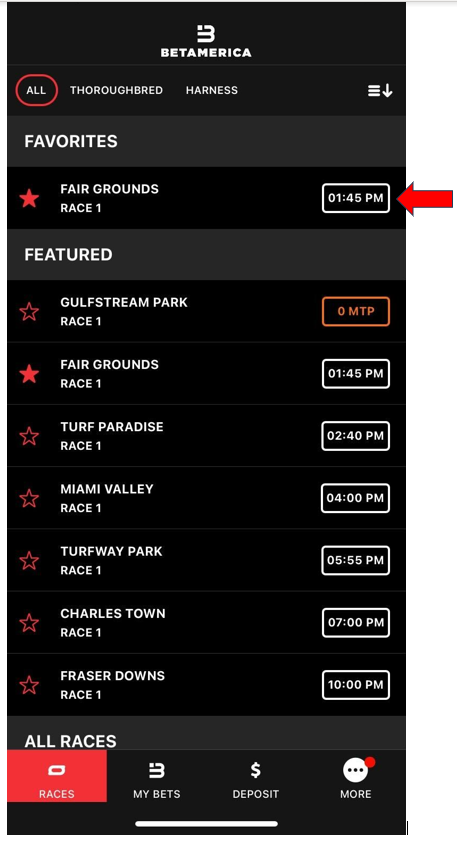Open the More menu icon
This screenshot has height=841, width=457.
(356, 771)
